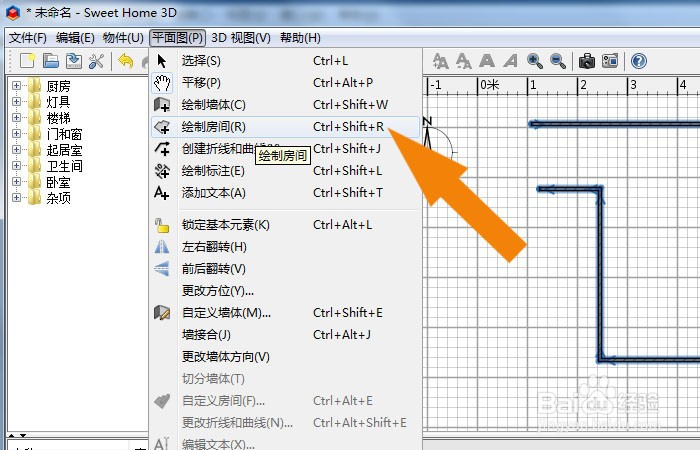
Task: Click the Save home toolbar icon
Action: tap(74, 61)
